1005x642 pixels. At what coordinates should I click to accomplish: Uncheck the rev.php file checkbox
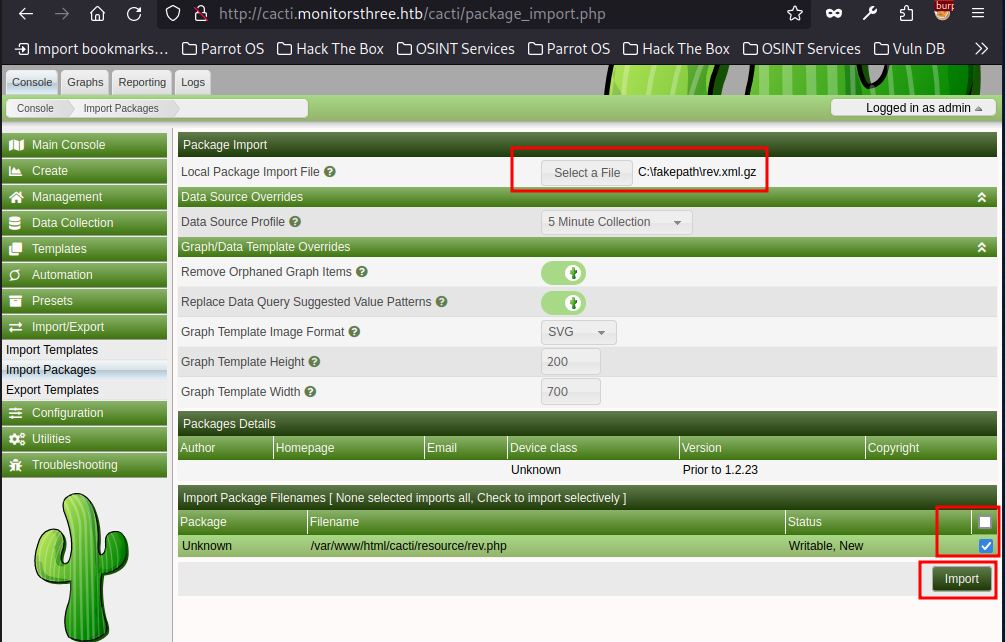pyautogui.click(x=986, y=546)
